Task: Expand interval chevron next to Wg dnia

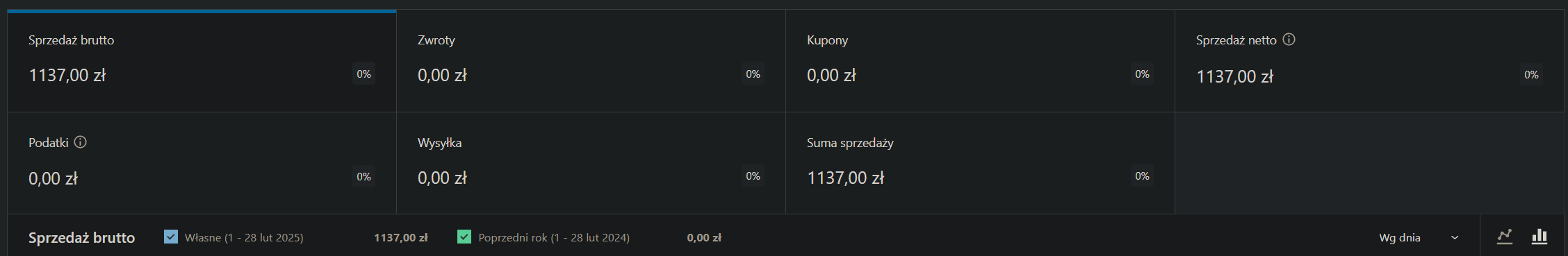Action: pos(1455,238)
